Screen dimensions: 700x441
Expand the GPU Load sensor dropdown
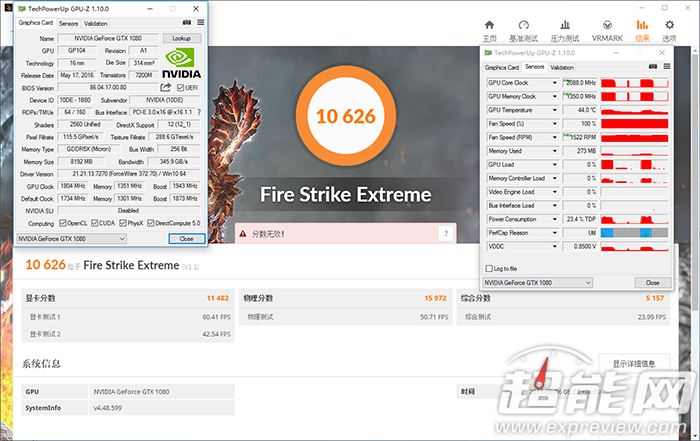(x=555, y=165)
